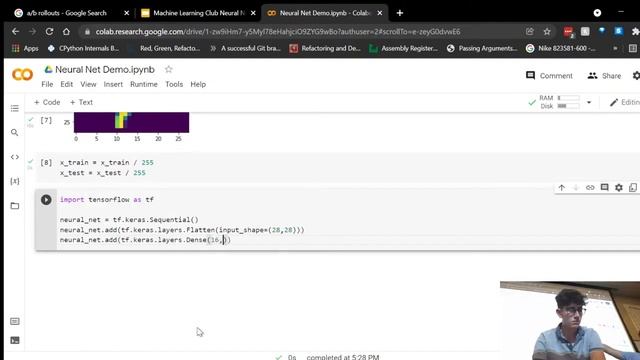Go to browser home page

click(x=66, y=31)
